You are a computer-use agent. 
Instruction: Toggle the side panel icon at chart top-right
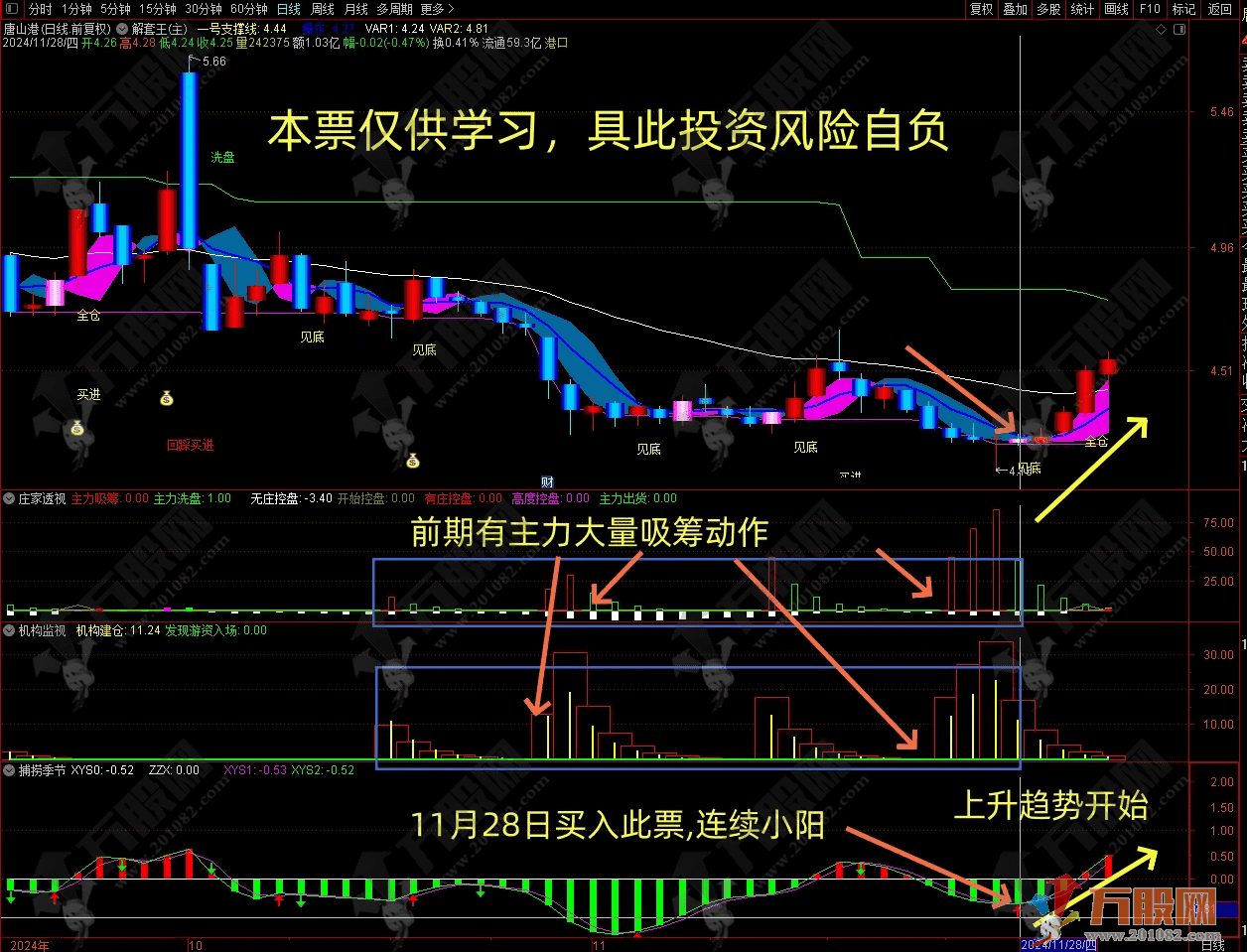(x=1179, y=30)
